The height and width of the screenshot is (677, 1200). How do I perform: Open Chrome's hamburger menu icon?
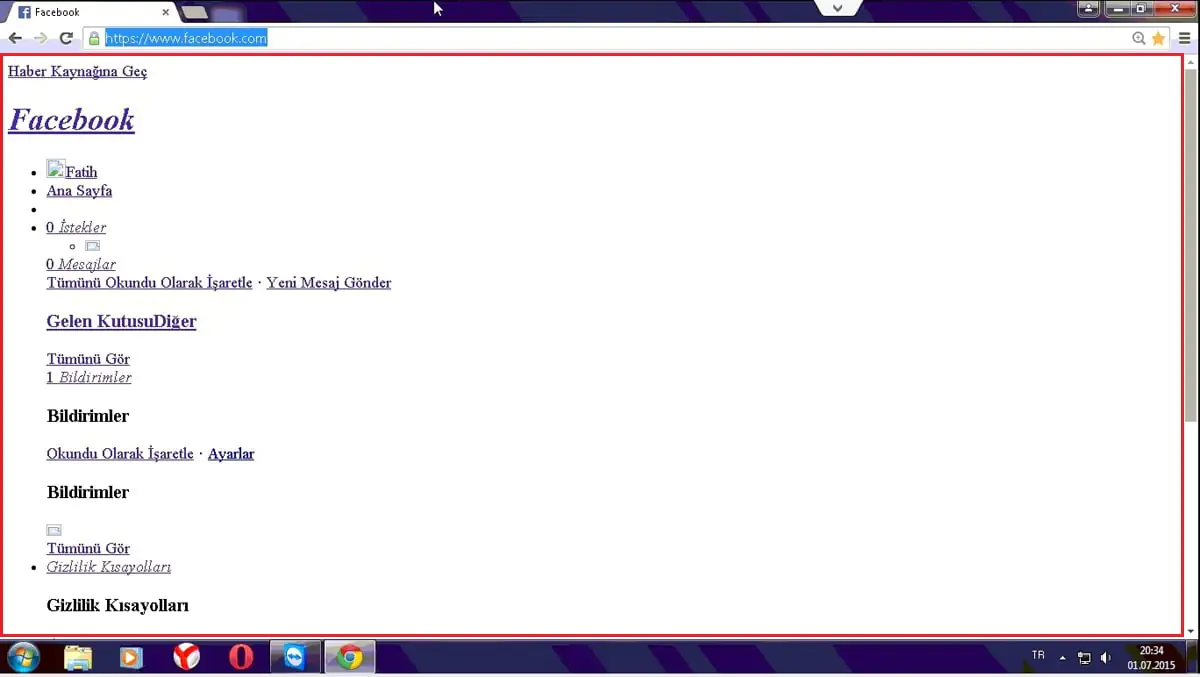1185,38
